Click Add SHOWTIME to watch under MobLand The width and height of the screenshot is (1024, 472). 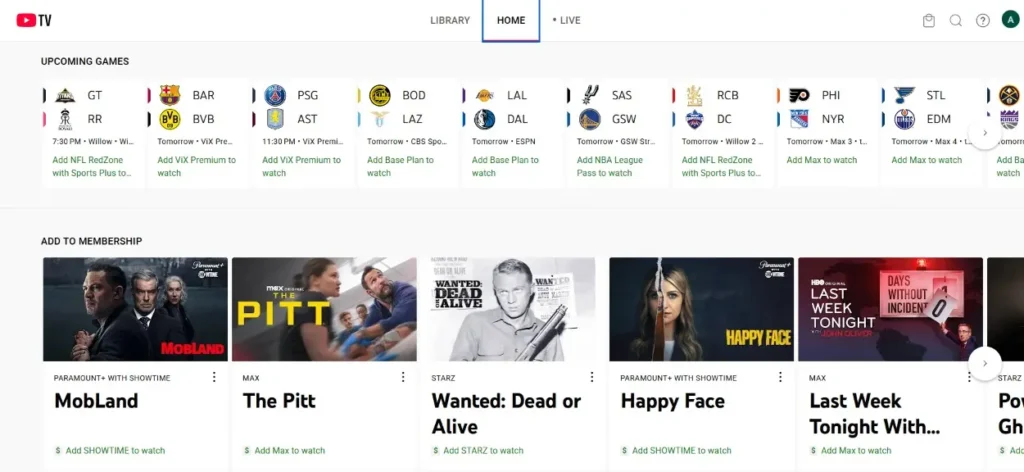point(115,451)
